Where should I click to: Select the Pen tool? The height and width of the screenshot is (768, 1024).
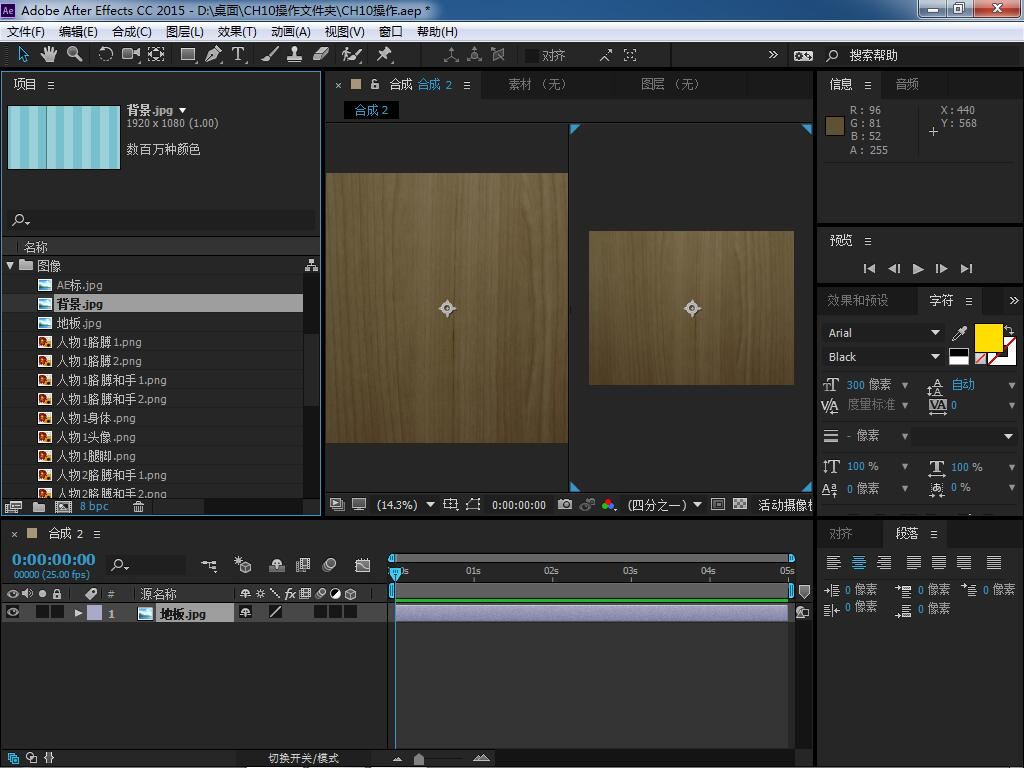(x=213, y=55)
